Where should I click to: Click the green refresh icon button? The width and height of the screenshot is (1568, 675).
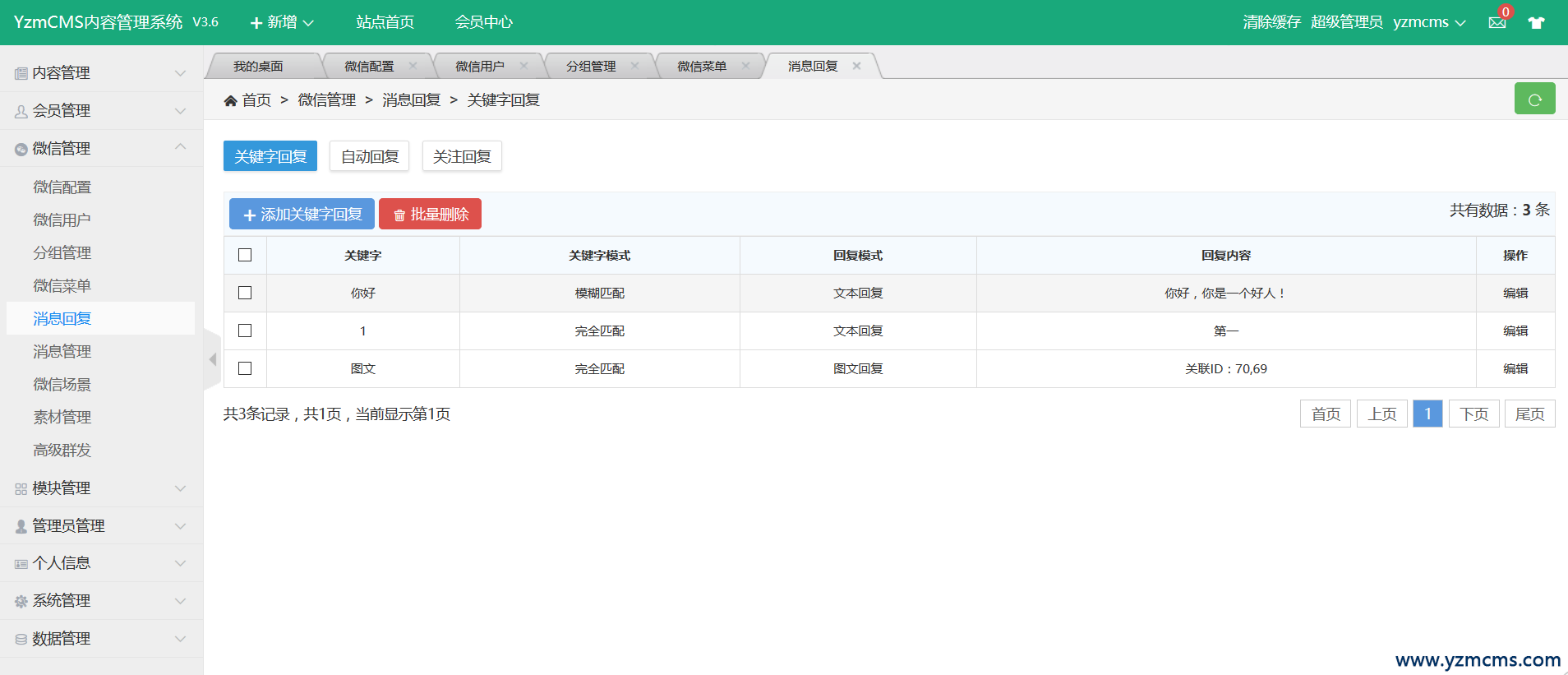[1534, 99]
